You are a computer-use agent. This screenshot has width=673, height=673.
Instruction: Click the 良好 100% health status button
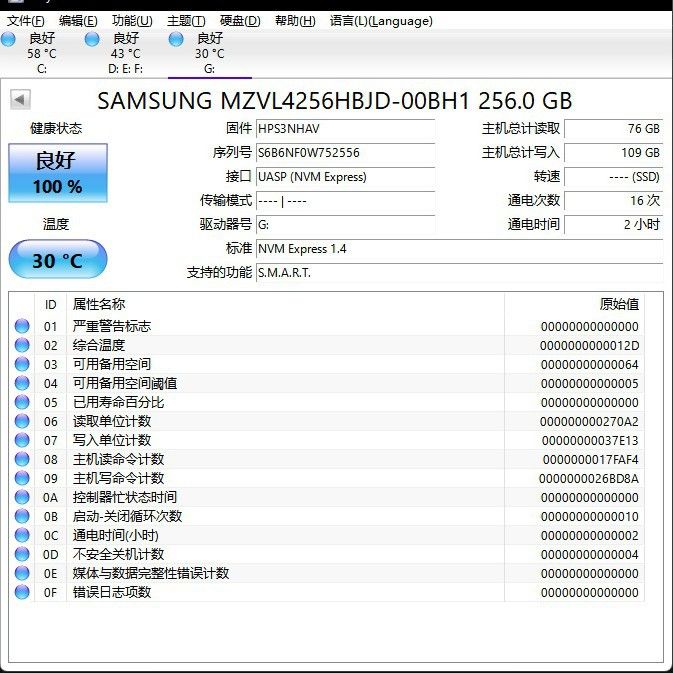point(57,173)
